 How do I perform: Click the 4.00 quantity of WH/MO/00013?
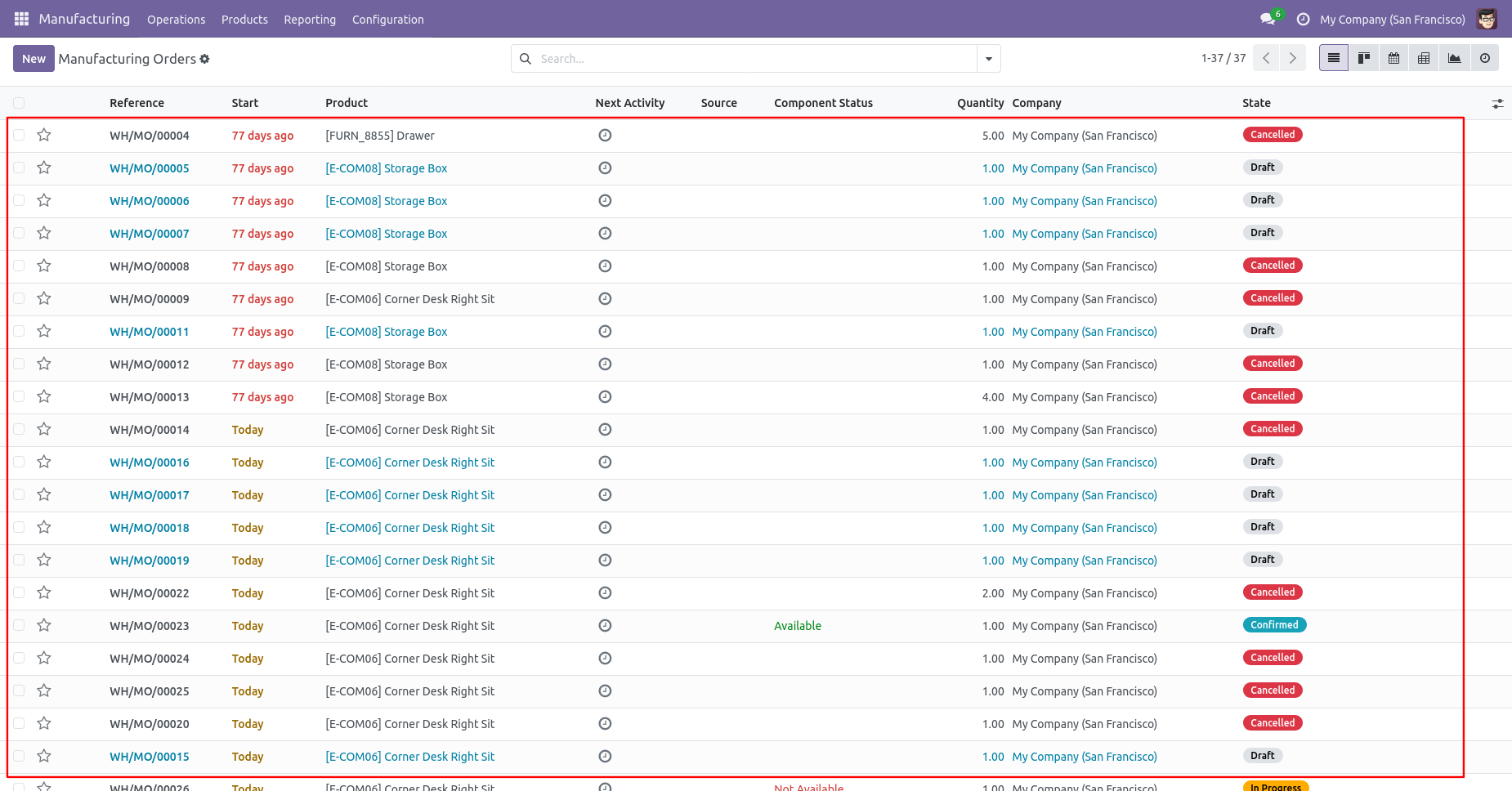[993, 397]
